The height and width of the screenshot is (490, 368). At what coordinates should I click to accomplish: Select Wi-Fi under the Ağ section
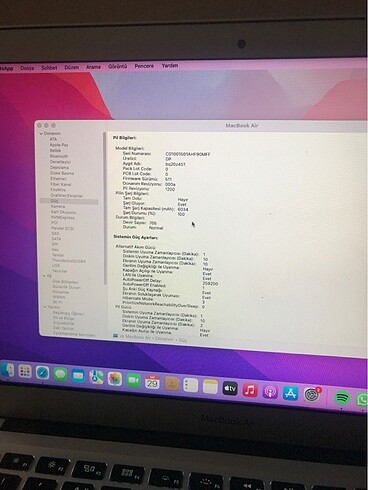coord(57,302)
